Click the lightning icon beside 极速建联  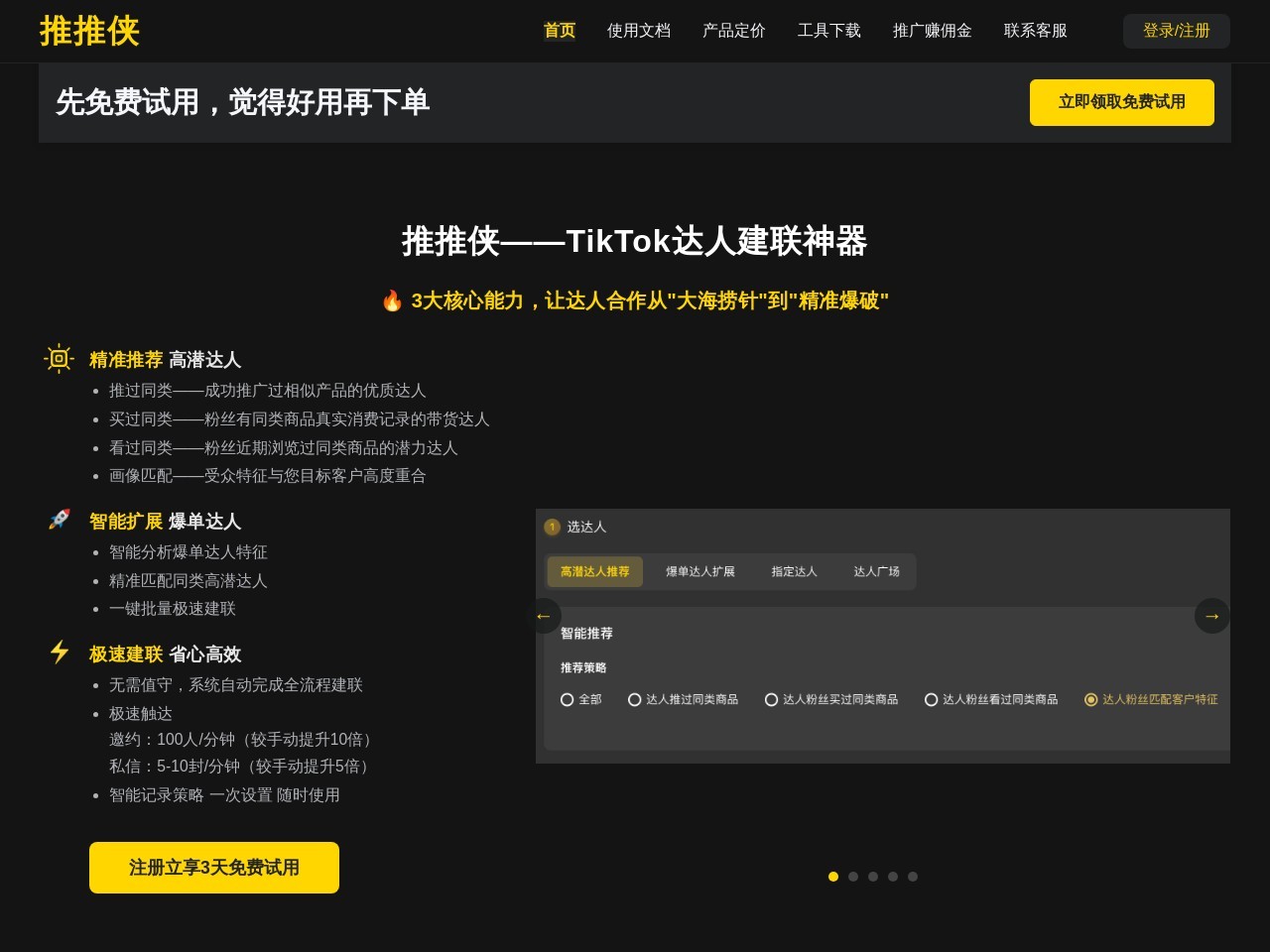point(60,652)
